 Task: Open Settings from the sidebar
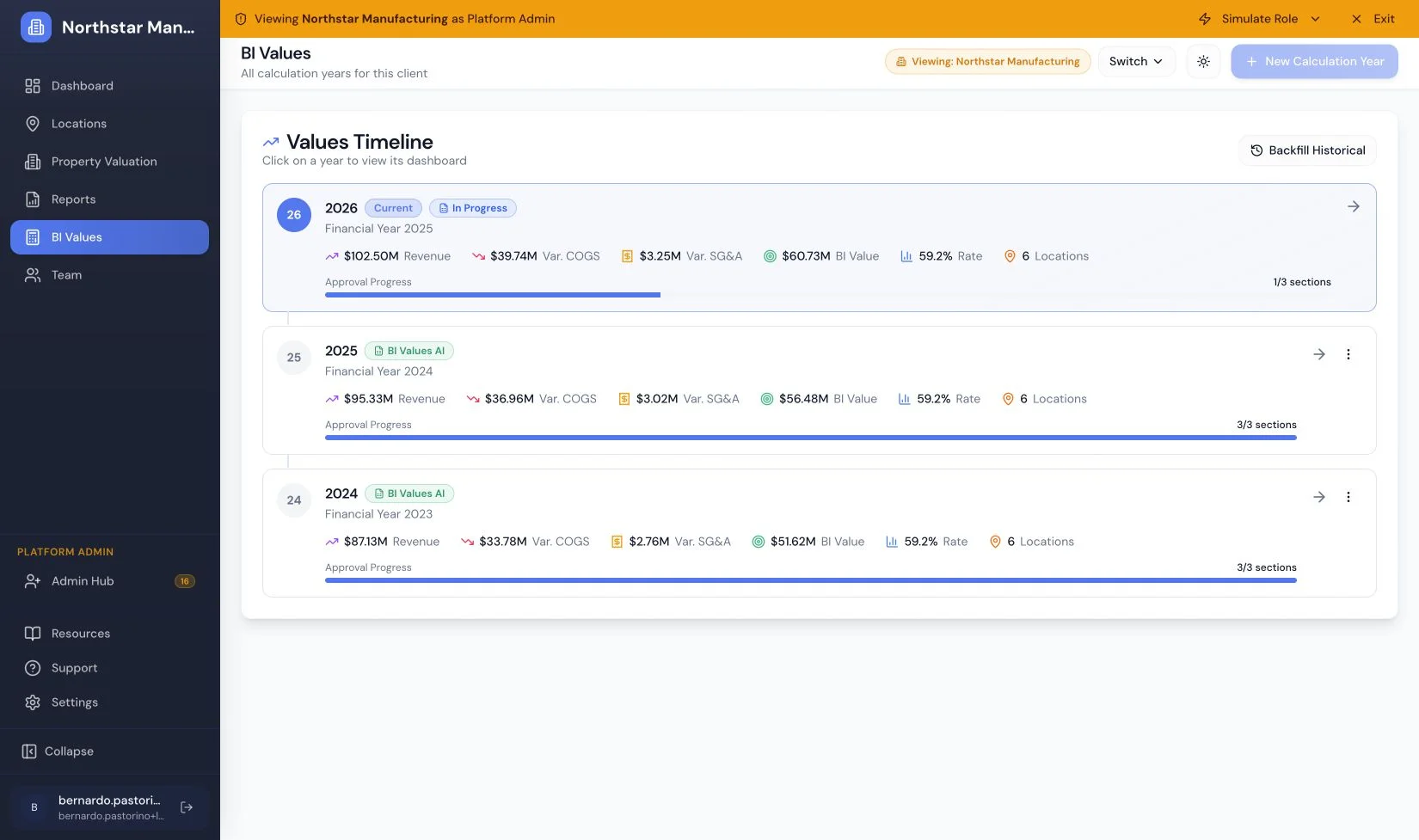pyautogui.click(x=109, y=702)
